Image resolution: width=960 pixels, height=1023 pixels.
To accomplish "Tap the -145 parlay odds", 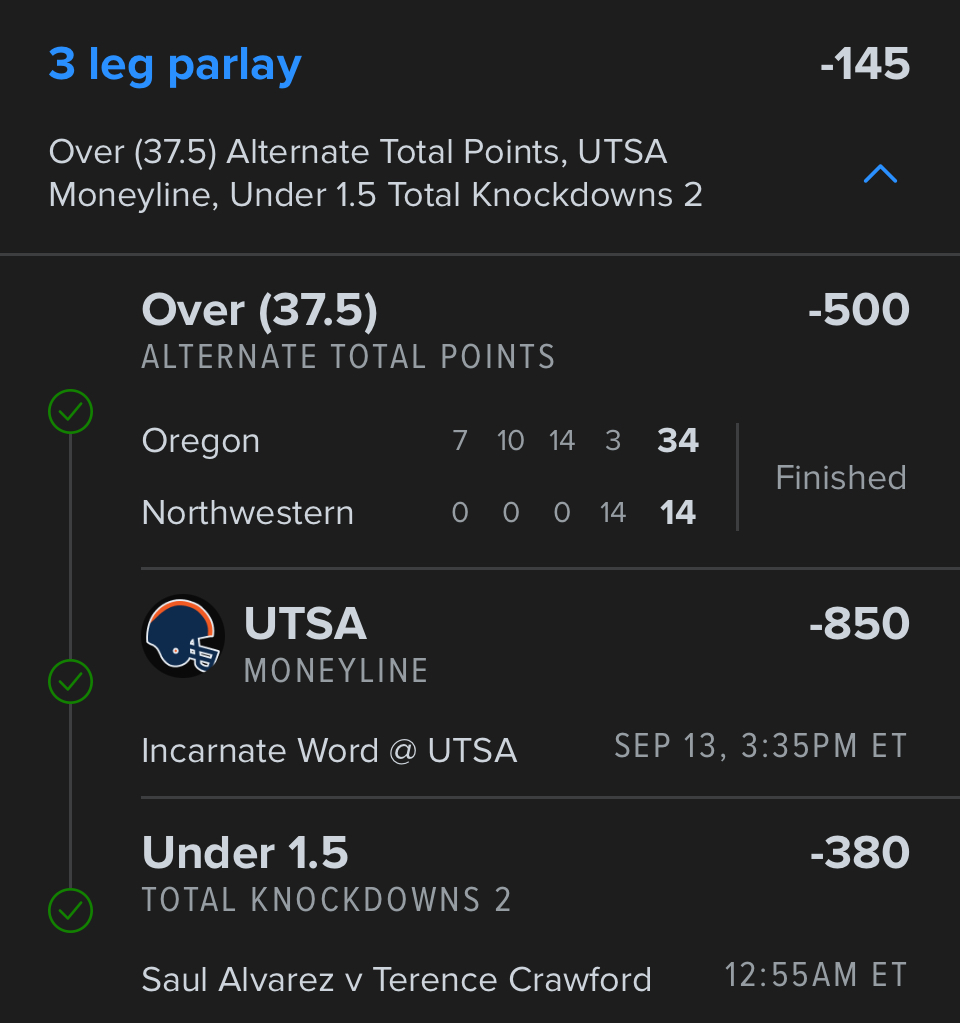I will [x=864, y=66].
